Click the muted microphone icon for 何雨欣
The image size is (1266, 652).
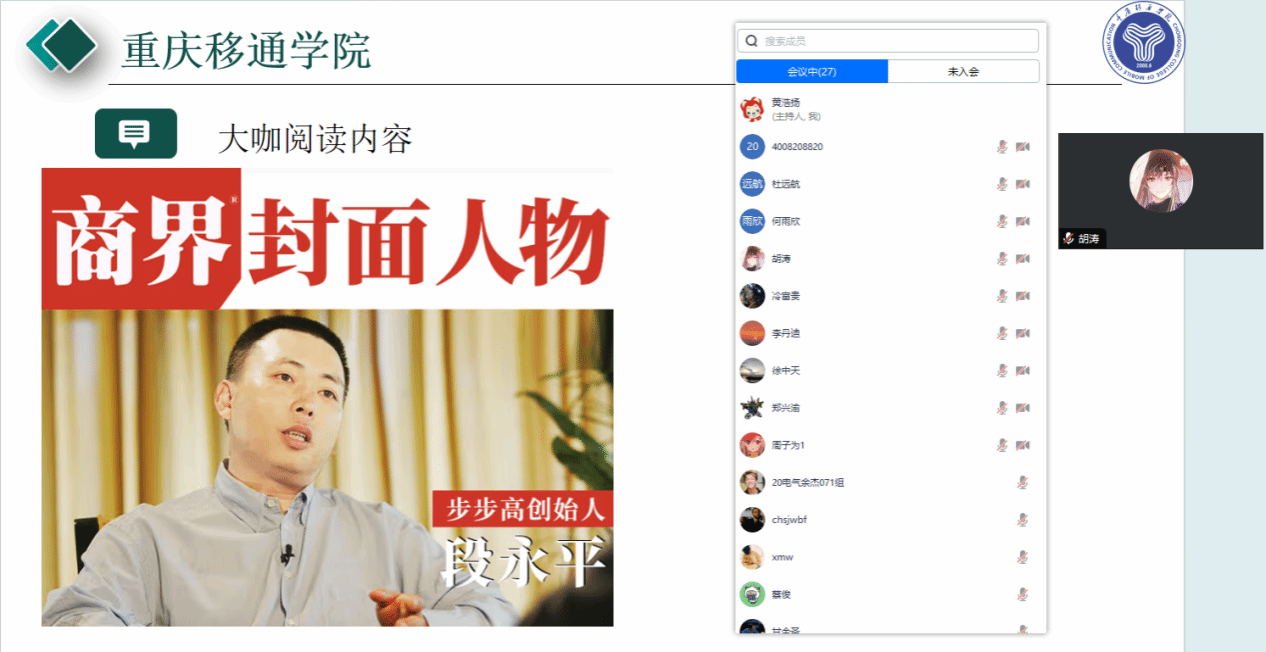pos(1001,221)
